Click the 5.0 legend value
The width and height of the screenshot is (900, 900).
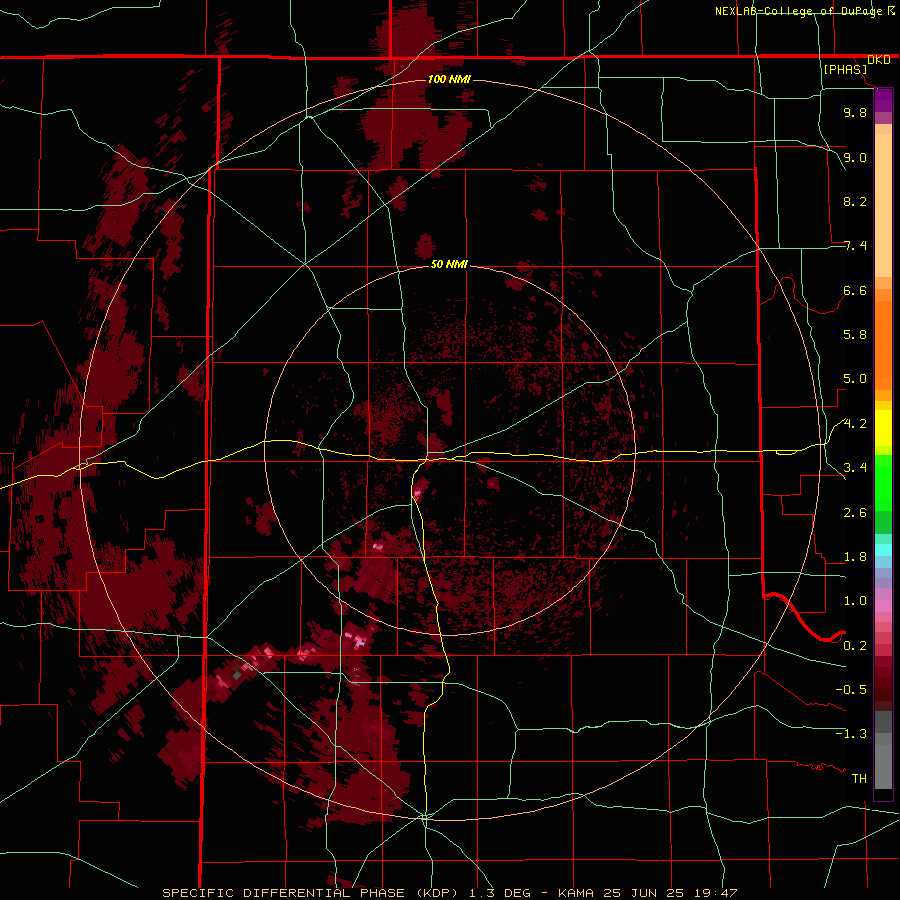point(855,379)
